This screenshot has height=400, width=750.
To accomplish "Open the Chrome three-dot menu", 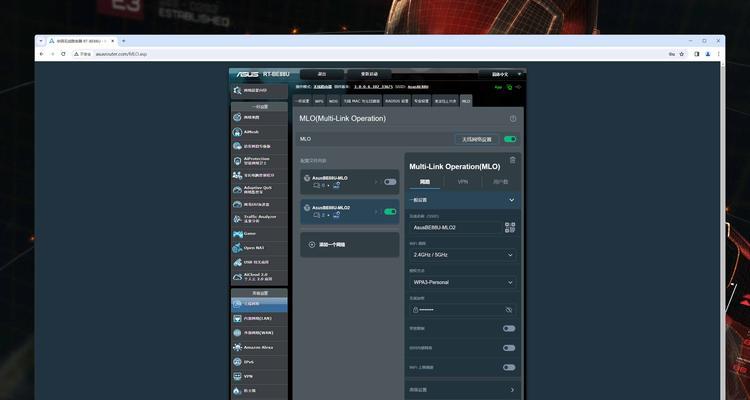I will tap(718, 54).
